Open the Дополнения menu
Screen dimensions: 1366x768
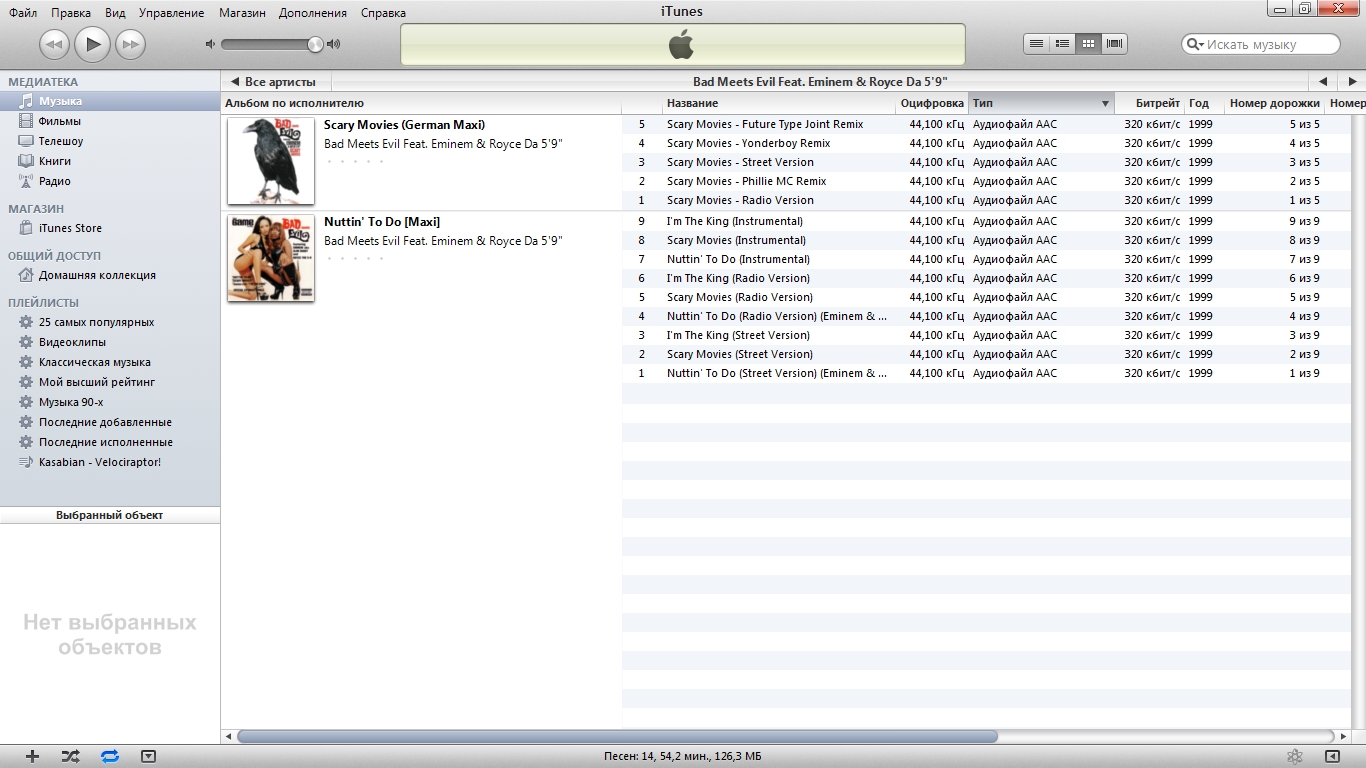(313, 13)
